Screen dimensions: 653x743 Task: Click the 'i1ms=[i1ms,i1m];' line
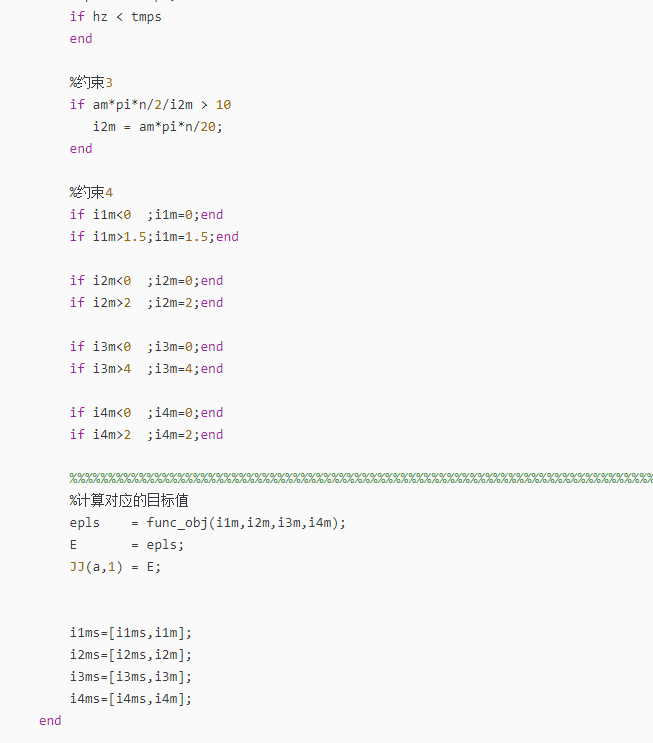(x=131, y=633)
